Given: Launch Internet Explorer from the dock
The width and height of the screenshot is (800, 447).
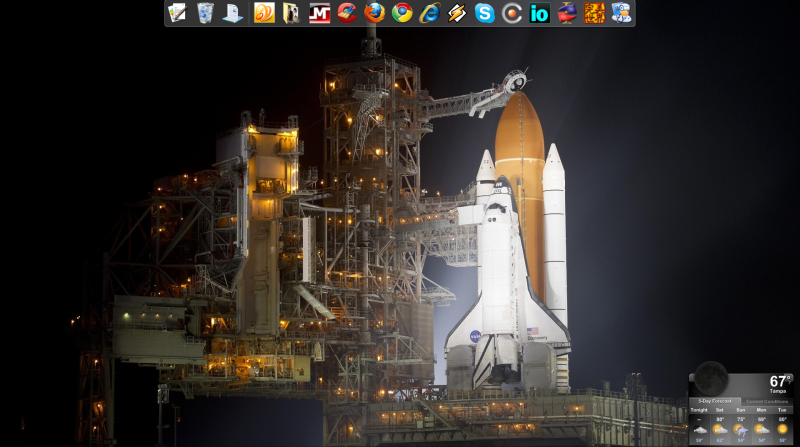Looking at the screenshot, I should click(x=430, y=13).
